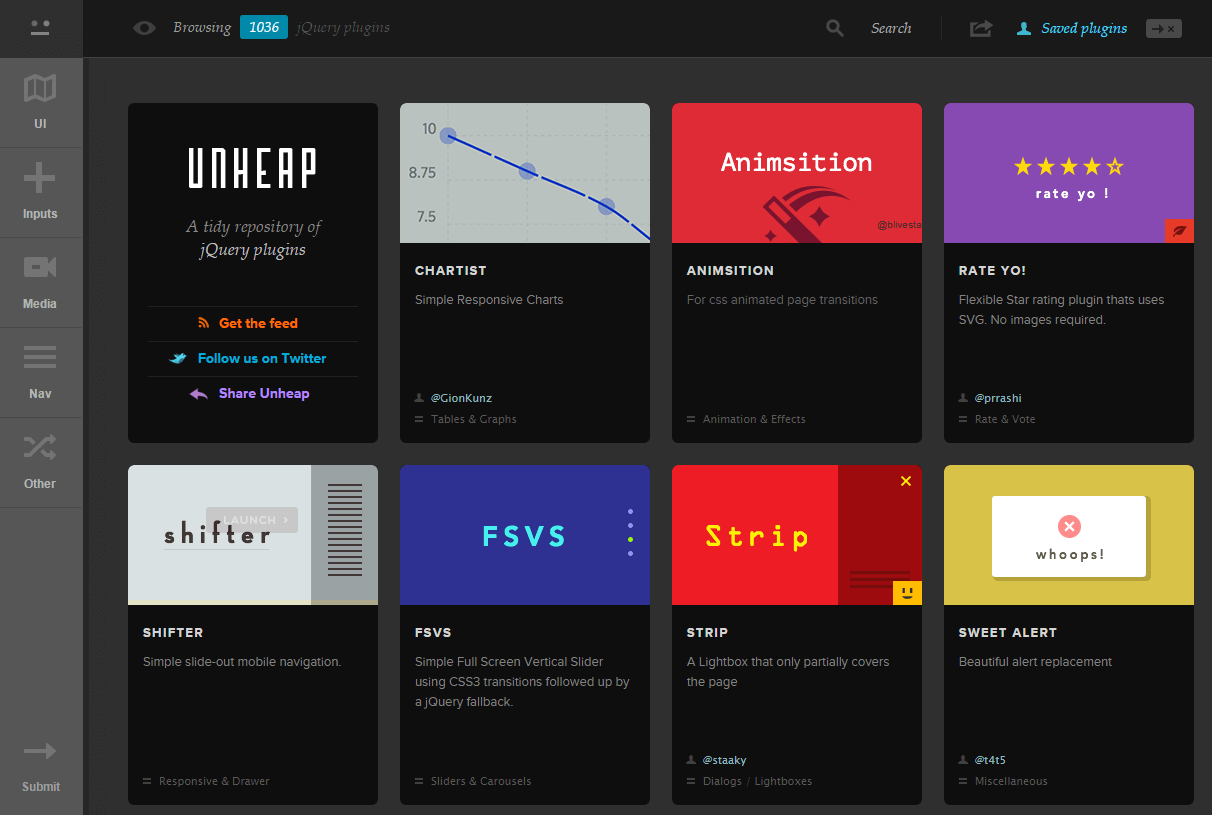Select the Inputs category plus icon

click(x=40, y=180)
